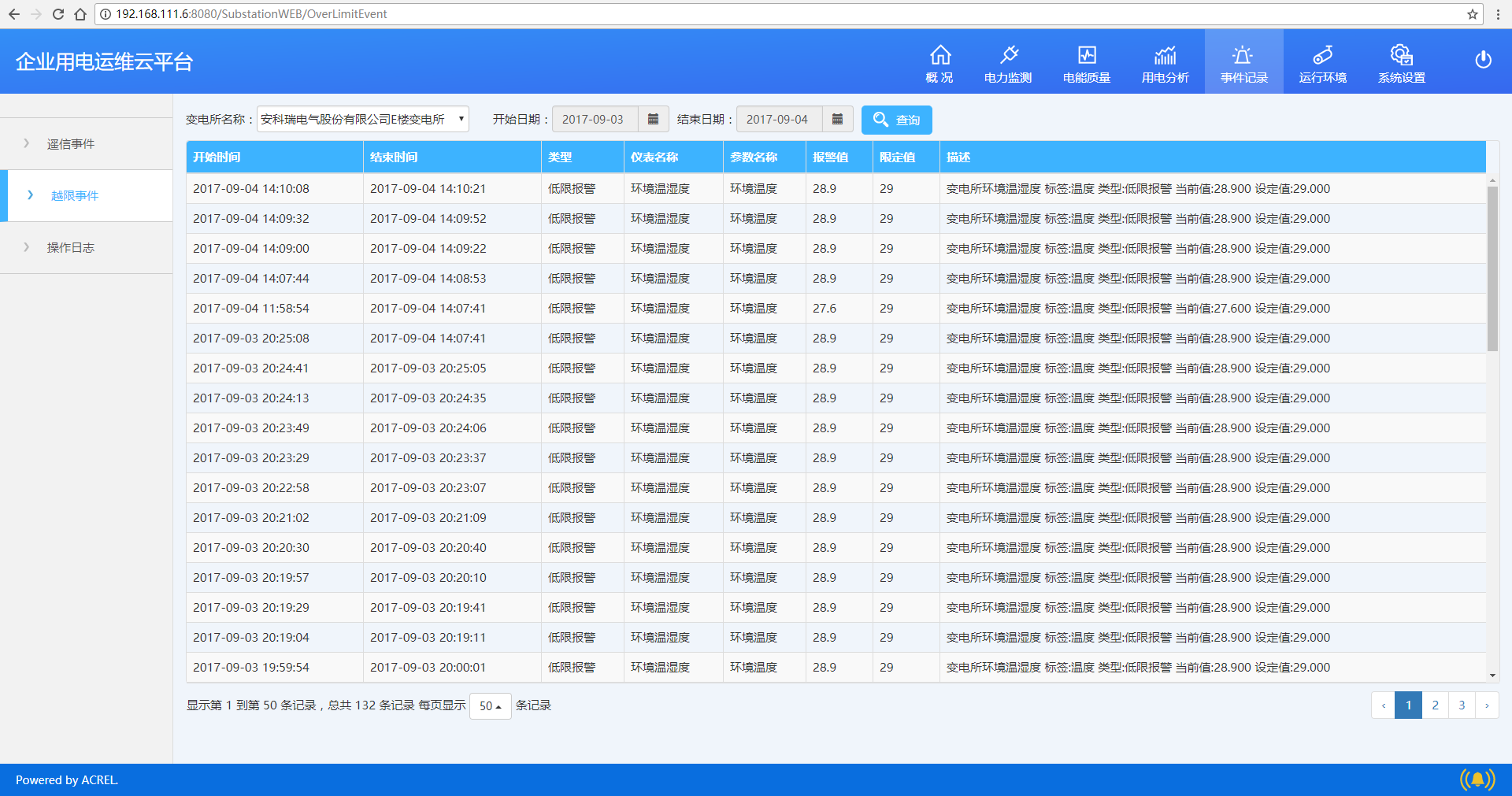Expand the 变电所名称 substation dropdown

pyautogui.click(x=363, y=120)
